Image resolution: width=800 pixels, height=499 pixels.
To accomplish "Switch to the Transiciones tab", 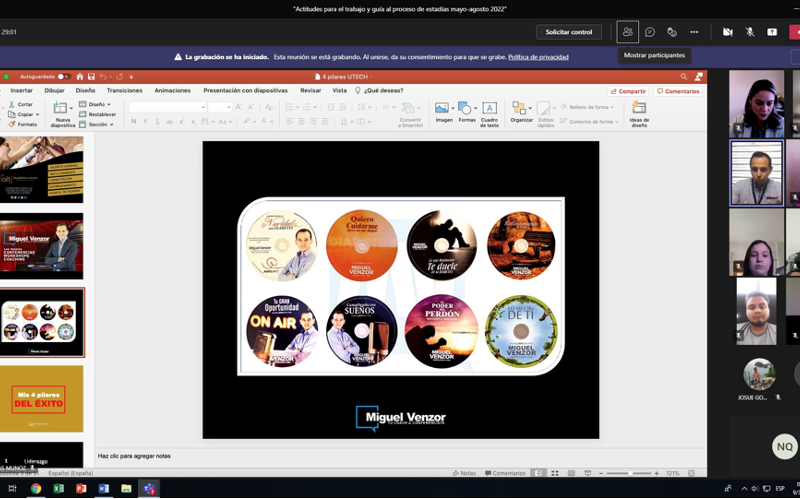I will [124, 91].
